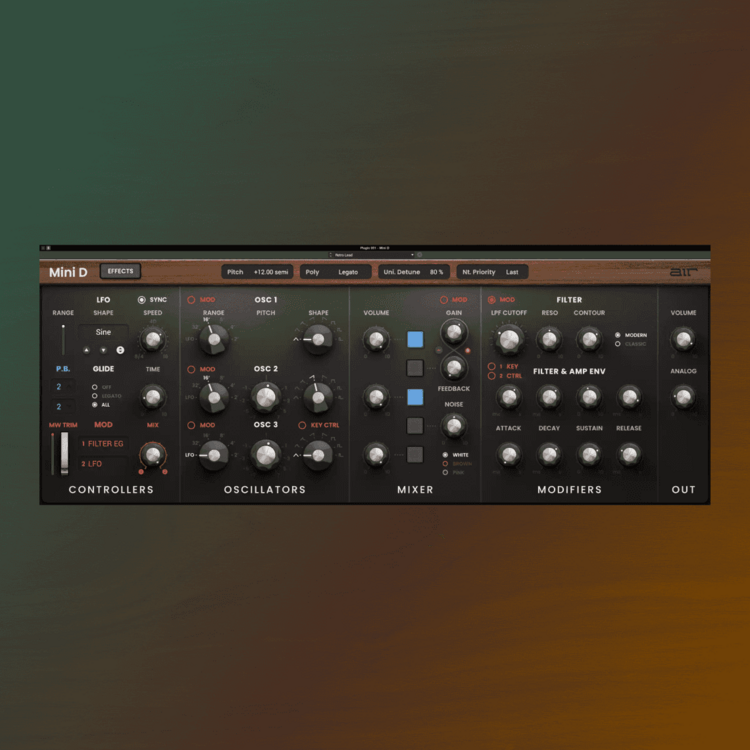750x750 pixels.
Task: Enable the OSC 3 mixer switch
Action: coord(415,454)
